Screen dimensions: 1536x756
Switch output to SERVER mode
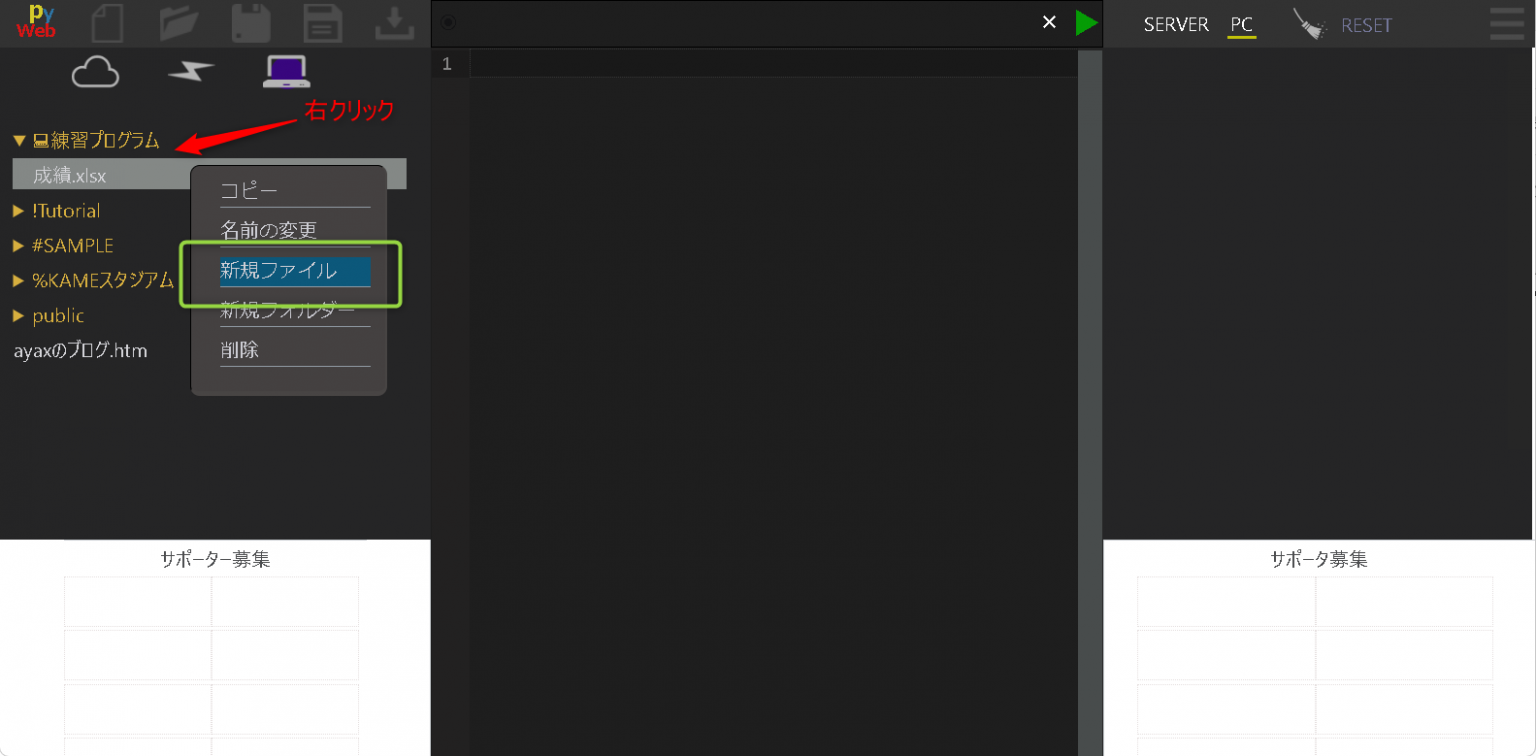point(1176,25)
